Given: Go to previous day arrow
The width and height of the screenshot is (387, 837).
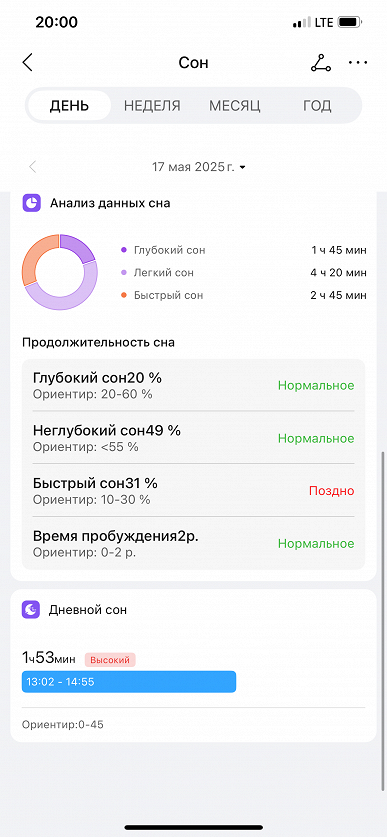Looking at the screenshot, I should point(33,167).
